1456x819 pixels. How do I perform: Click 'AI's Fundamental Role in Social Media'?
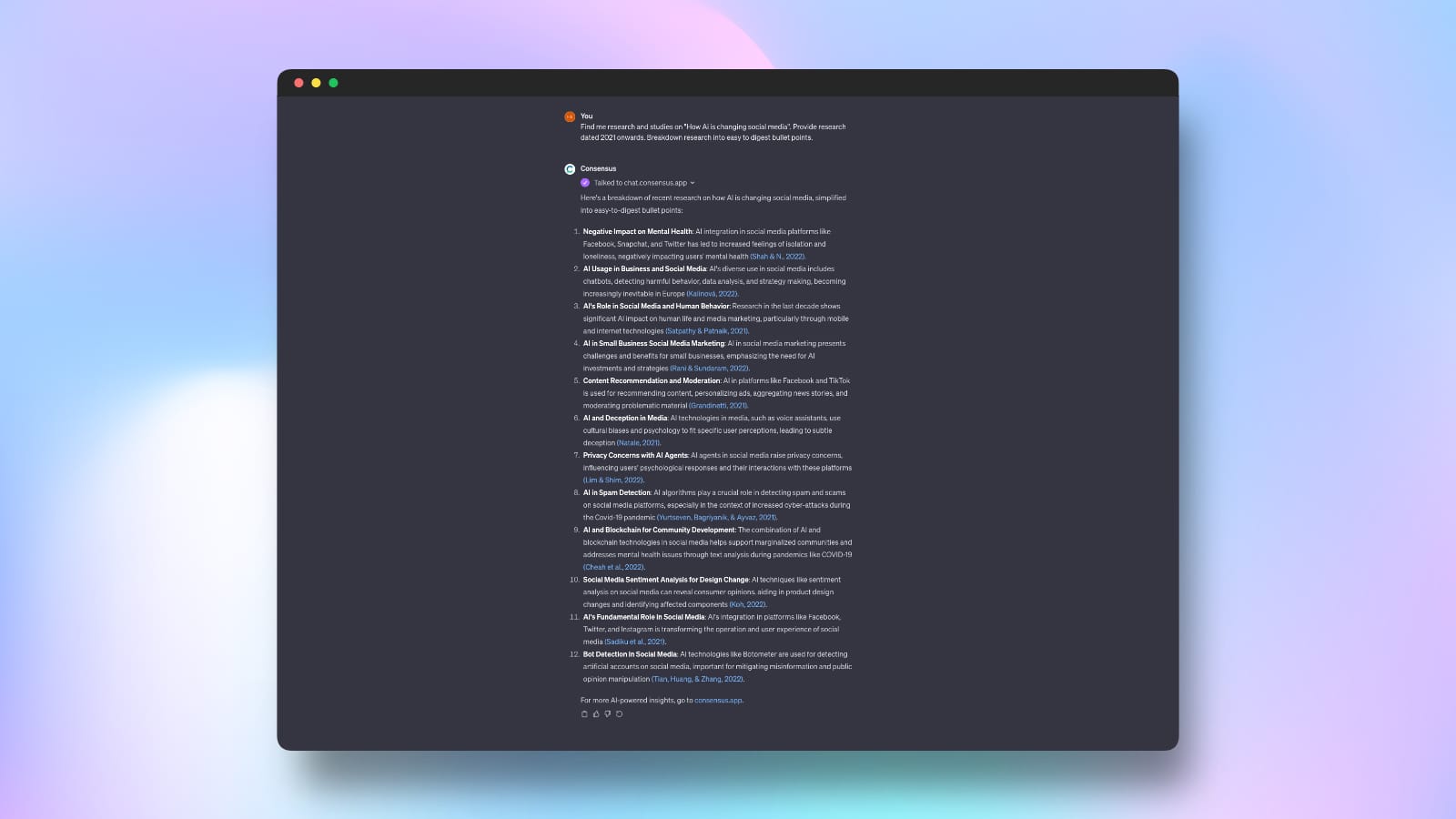coord(643,617)
